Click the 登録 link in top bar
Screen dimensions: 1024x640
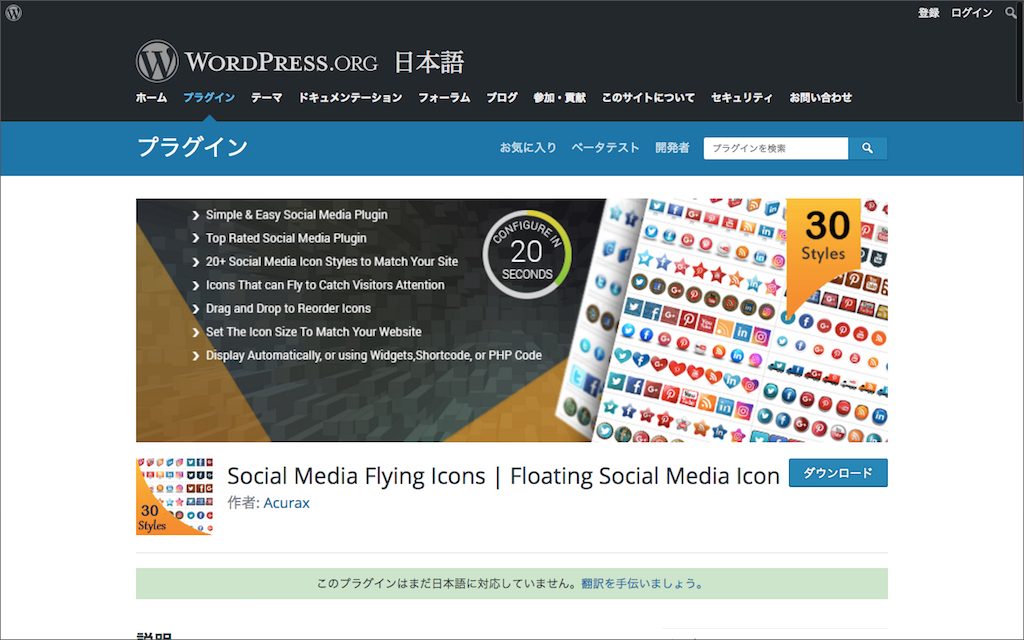point(928,12)
